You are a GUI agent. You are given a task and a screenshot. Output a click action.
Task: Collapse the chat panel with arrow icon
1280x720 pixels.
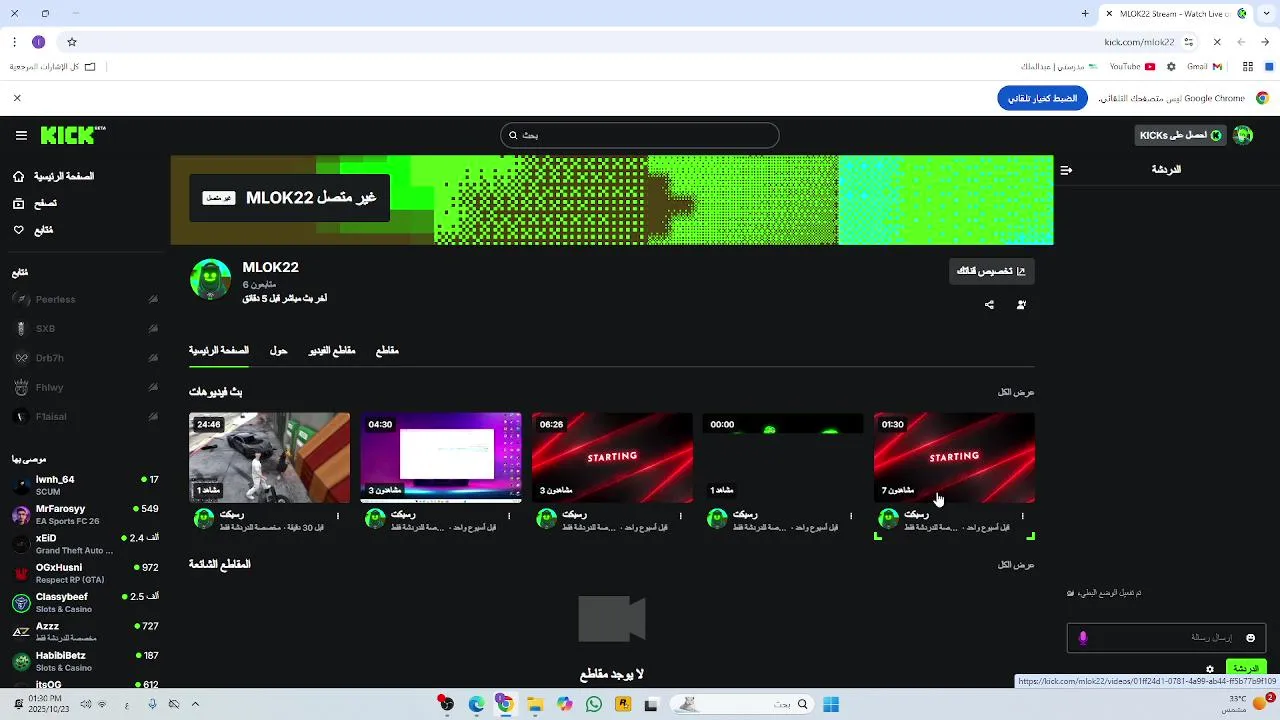[x=1066, y=170]
